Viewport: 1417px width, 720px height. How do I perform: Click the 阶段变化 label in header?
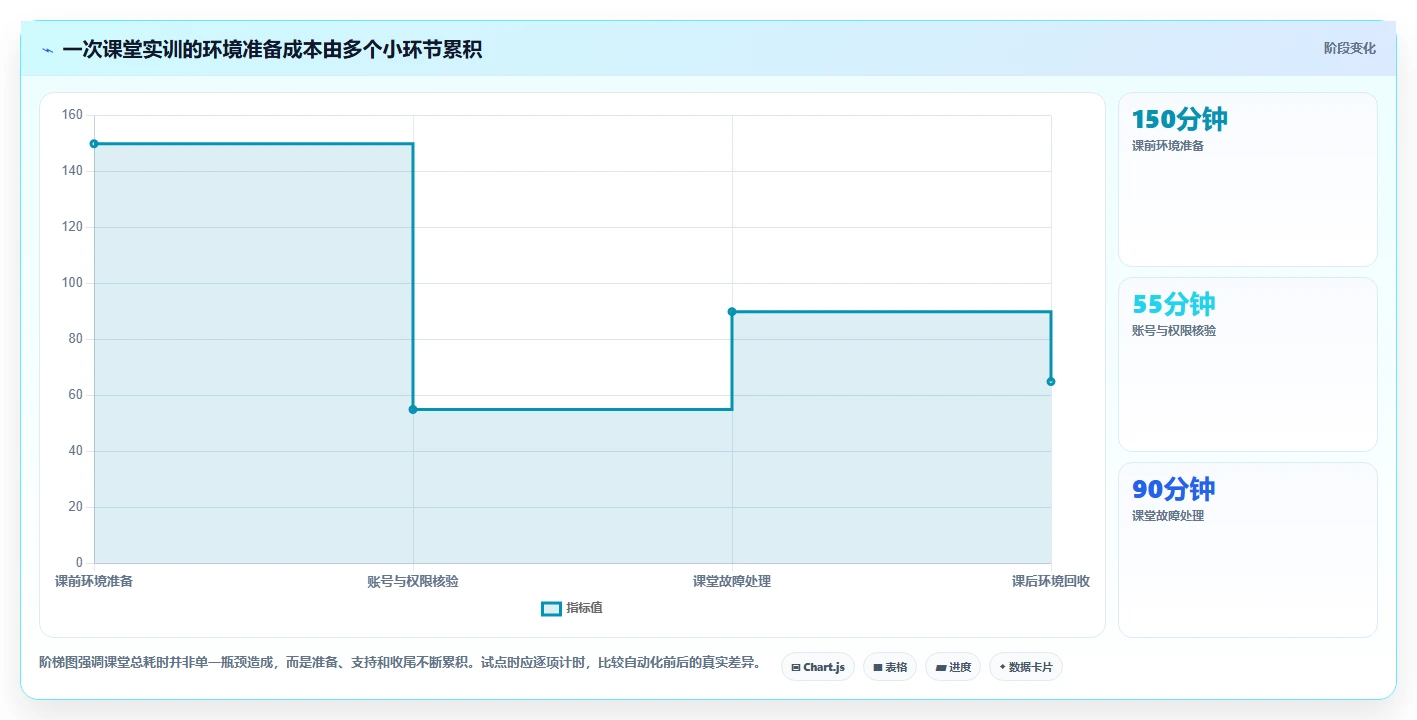(x=1349, y=48)
